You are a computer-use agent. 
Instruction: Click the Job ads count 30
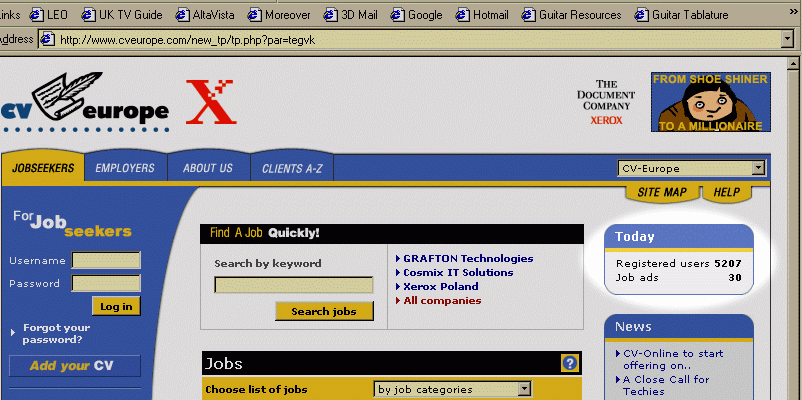(x=735, y=278)
